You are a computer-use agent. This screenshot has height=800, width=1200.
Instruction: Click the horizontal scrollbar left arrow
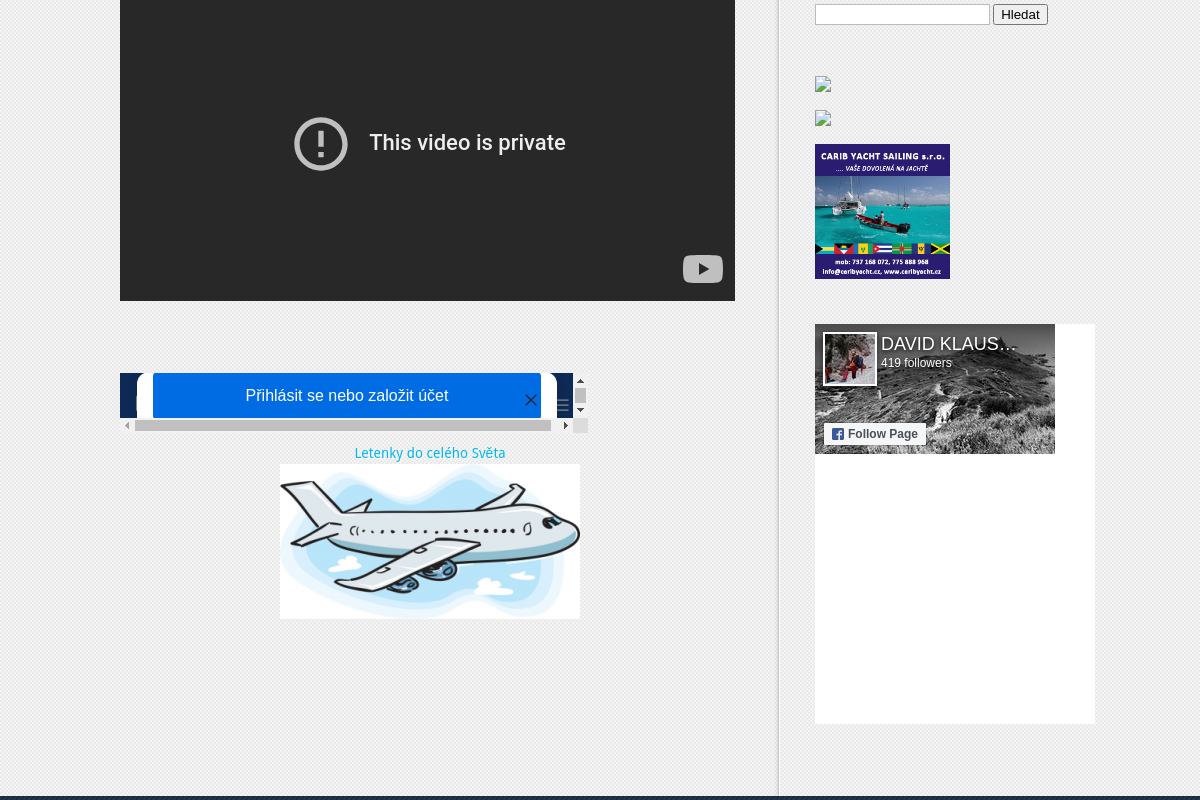pyautogui.click(x=127, y=425)
